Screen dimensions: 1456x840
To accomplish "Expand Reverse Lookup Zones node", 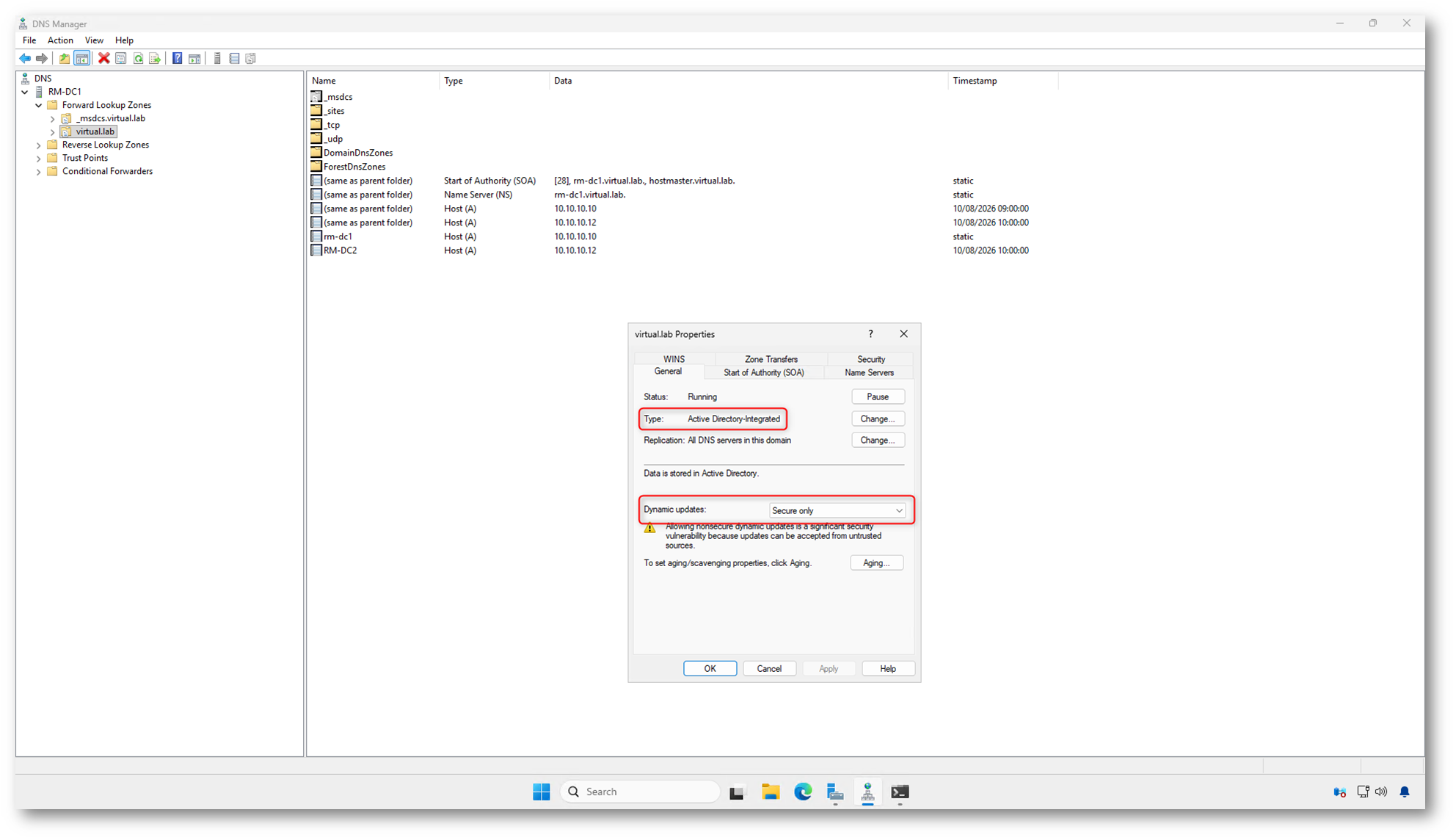I will pyautogui.click(x=39, y=145).
